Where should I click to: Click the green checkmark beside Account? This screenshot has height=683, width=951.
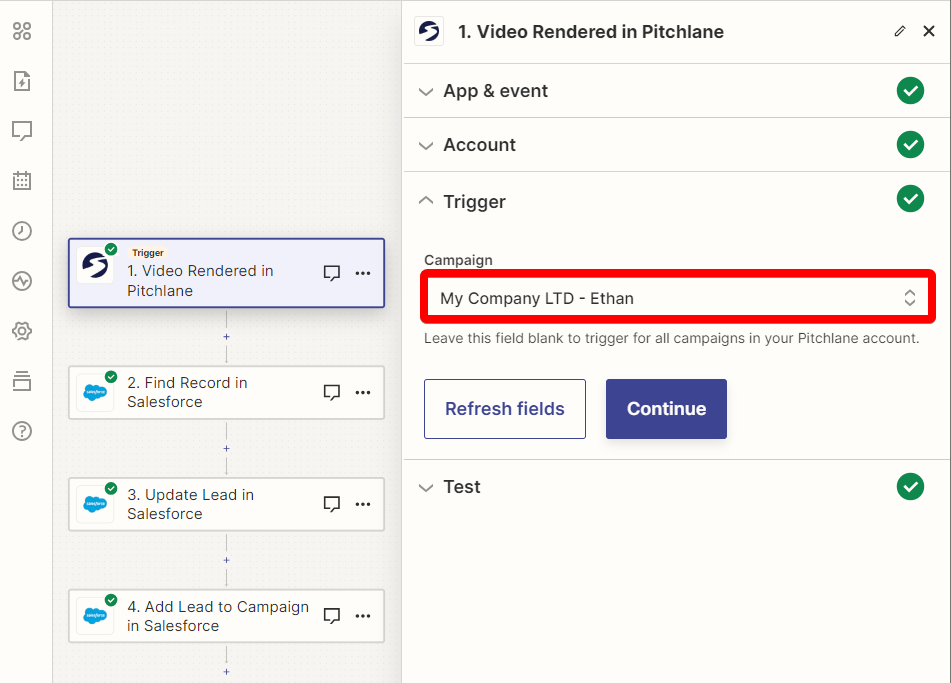(x=910, y=144)
